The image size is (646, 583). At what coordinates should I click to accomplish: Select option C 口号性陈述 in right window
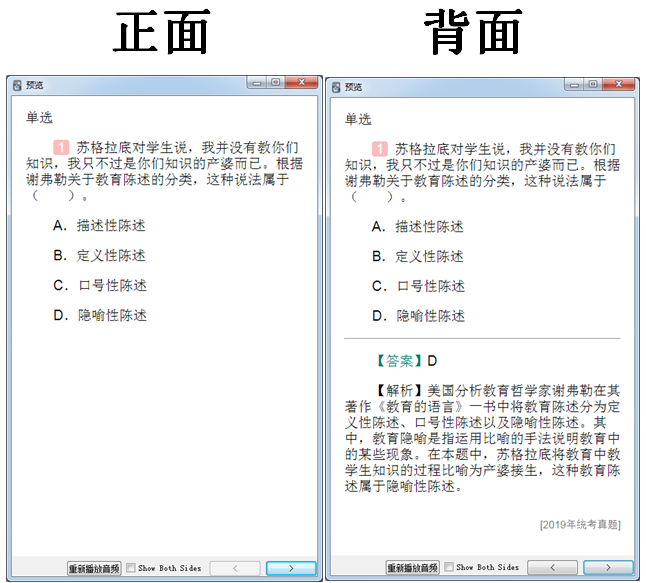point(418,286)
